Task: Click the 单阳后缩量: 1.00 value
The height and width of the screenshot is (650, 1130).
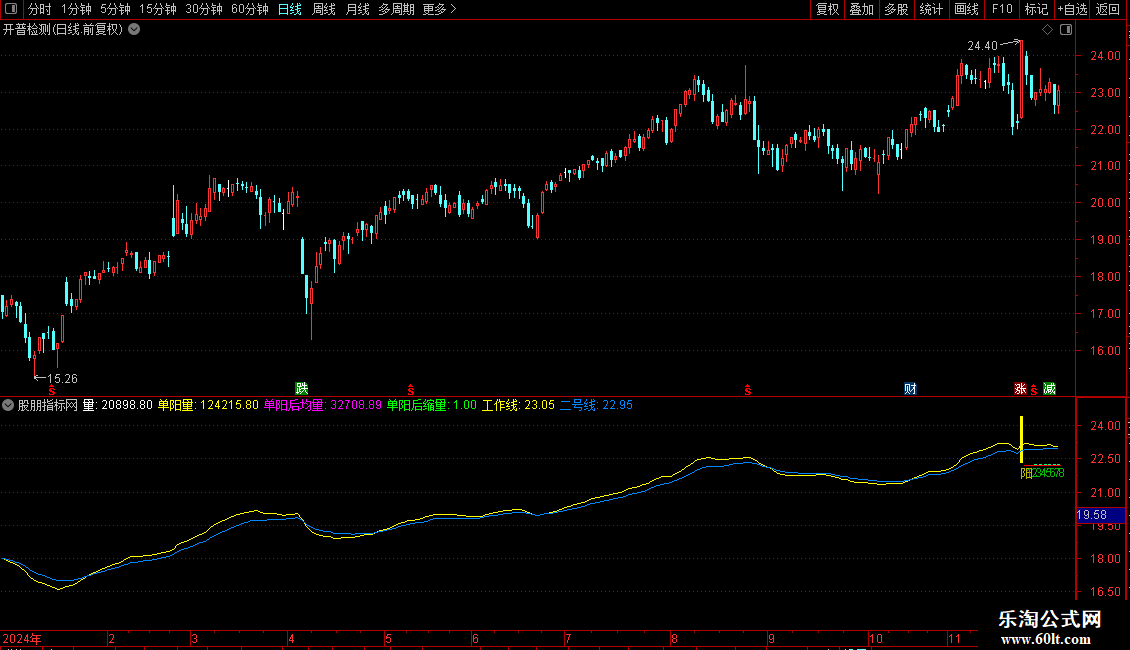Action: (x=432, y=405)
